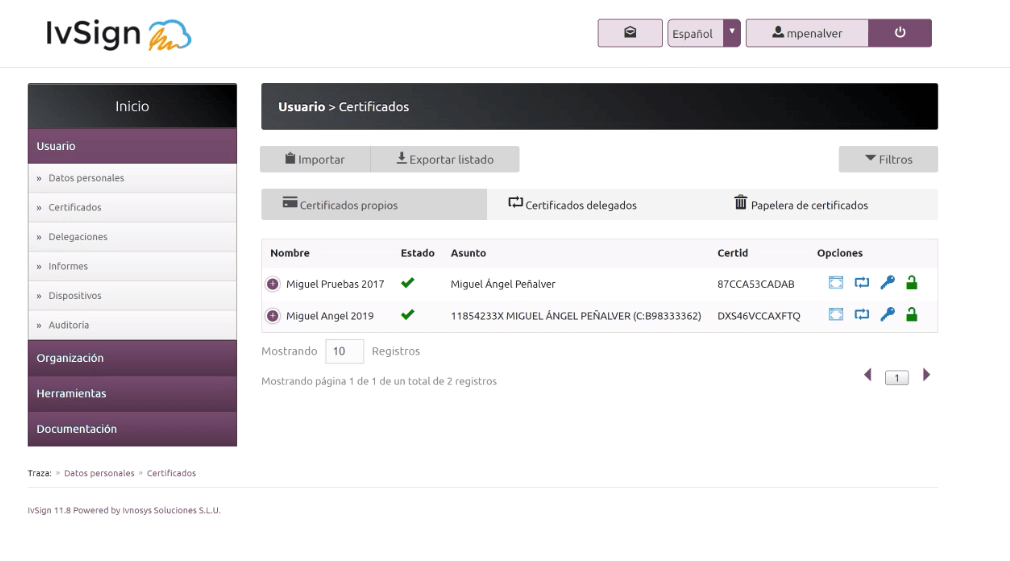Click the name Miguel Pruebas 2017
Viewport: 1010px width, 561px height.
pos(335,284)
